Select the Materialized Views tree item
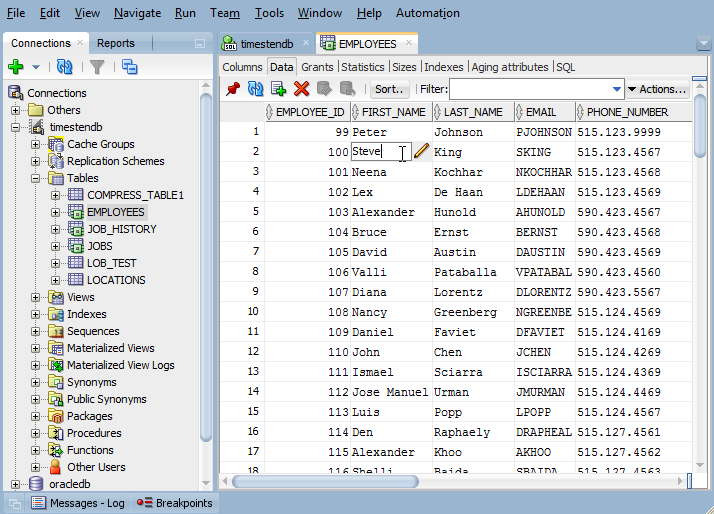This screenshot has height=514, width=714. (111, 348)
